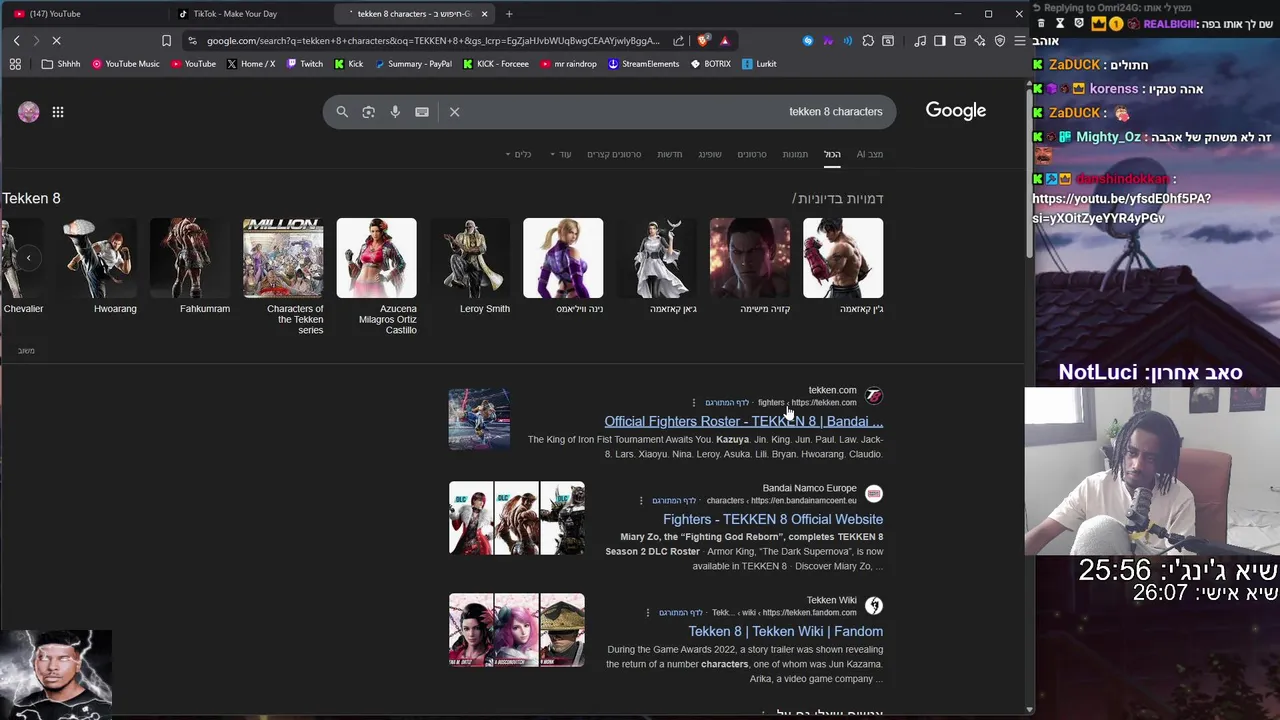Open the browser extensions puzzle icon
The width and height of the screenshot is (1280, 720).
point(868,41)
